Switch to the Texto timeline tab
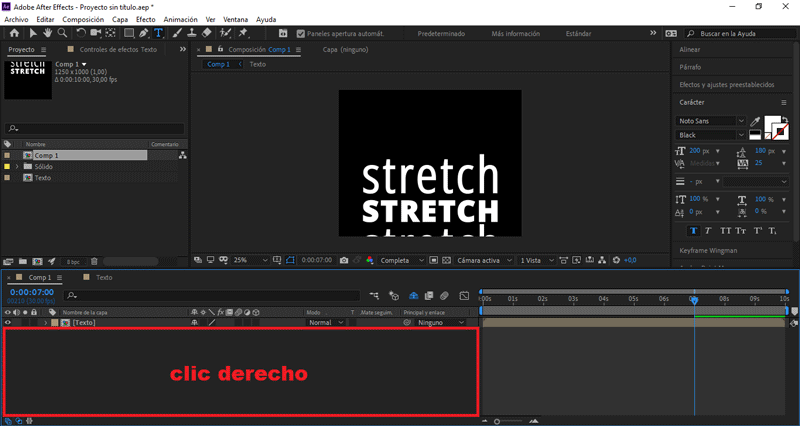This screenshot has height=426, width=800. 103,277
